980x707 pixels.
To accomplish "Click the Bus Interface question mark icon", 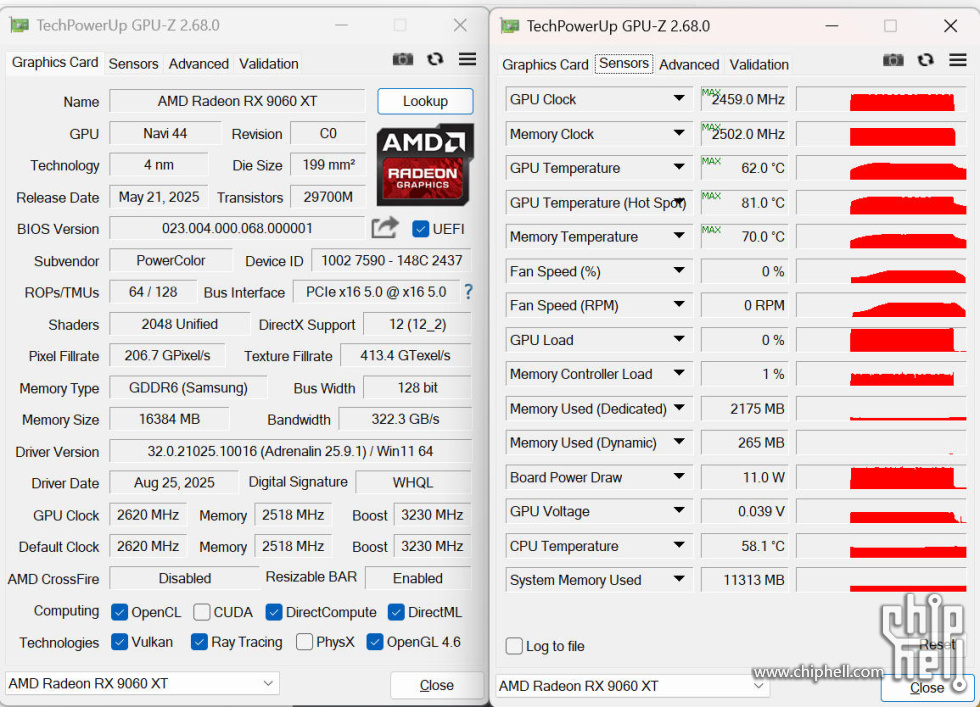I will [x=467, y=292].
